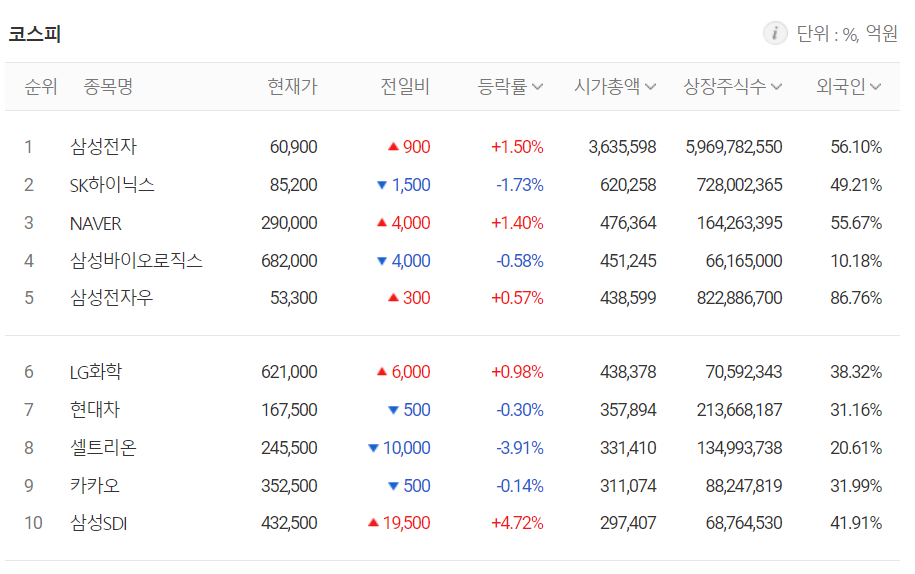Click LG화학 price 621,000
Image resolution: width=915 pixels, height=574 pixels.
(289, 372)
